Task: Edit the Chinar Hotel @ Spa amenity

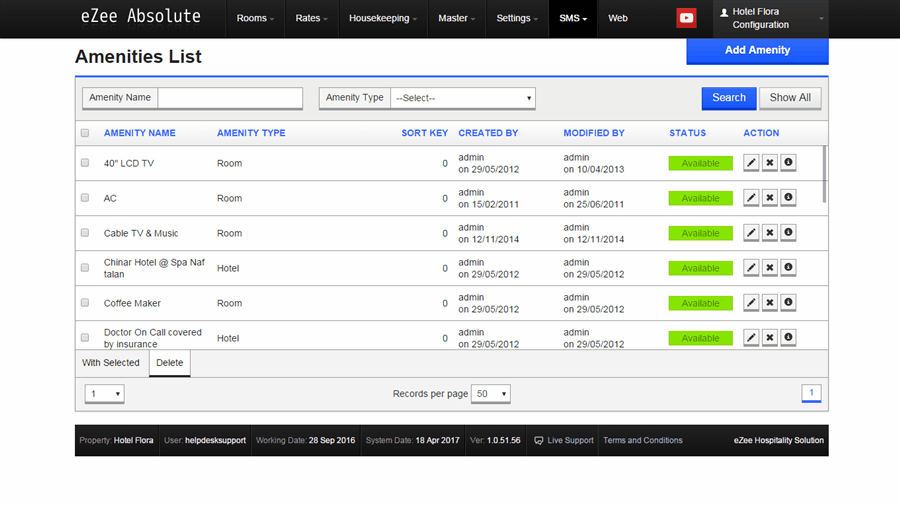Action: point(751,268)
